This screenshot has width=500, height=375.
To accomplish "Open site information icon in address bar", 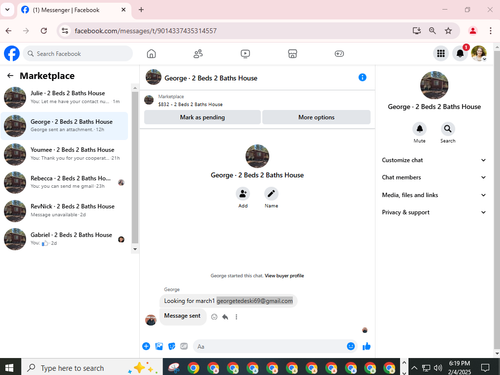I will pos(65,31).
